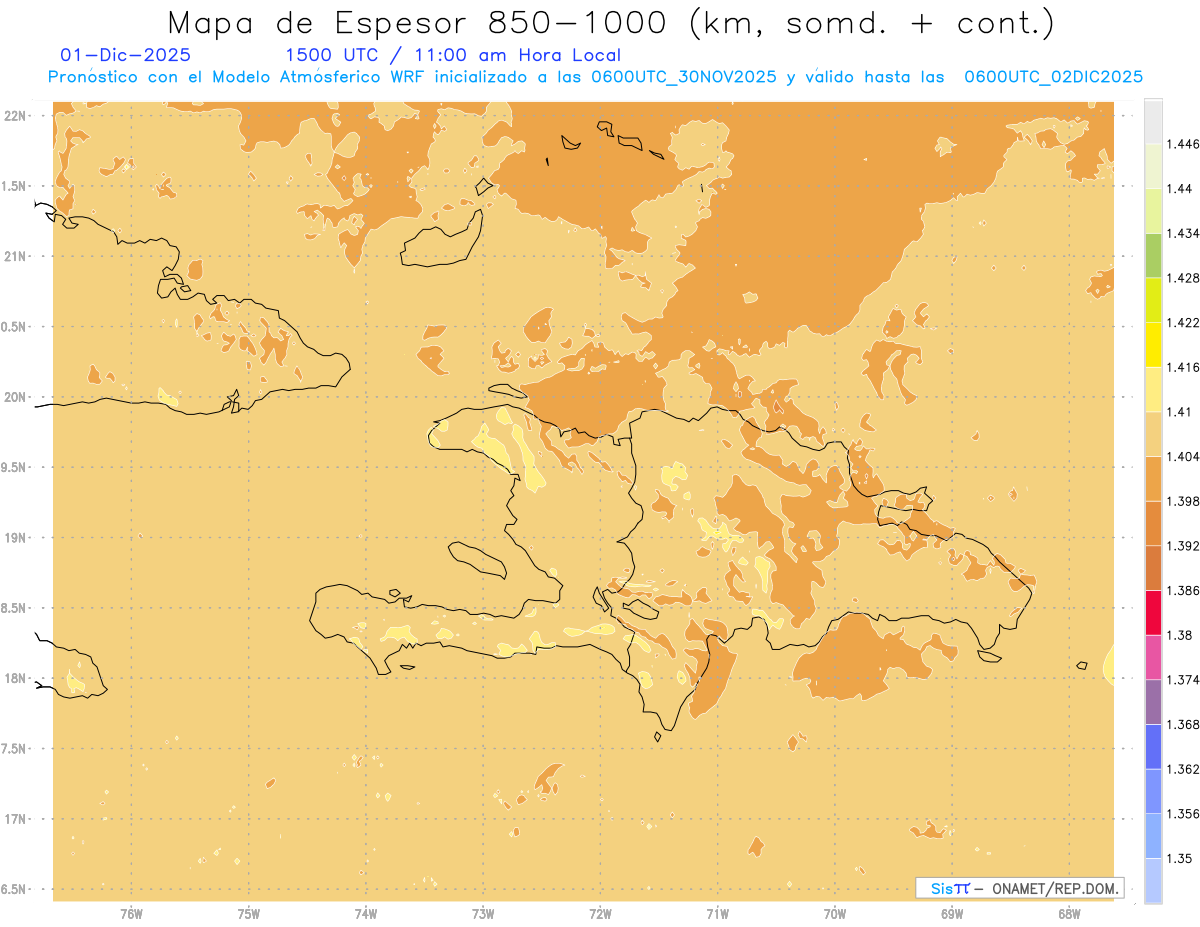
Task: Select the light blue swatch between 1.35 and 1.356
Action: [x=1153, y=836]
